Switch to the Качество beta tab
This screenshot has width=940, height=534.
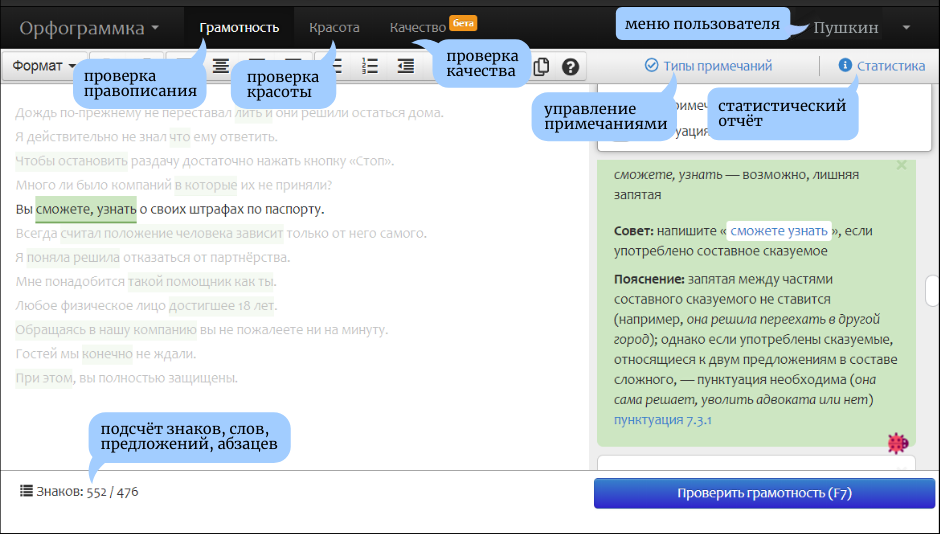pyautogui.click(x=433, y=26)
